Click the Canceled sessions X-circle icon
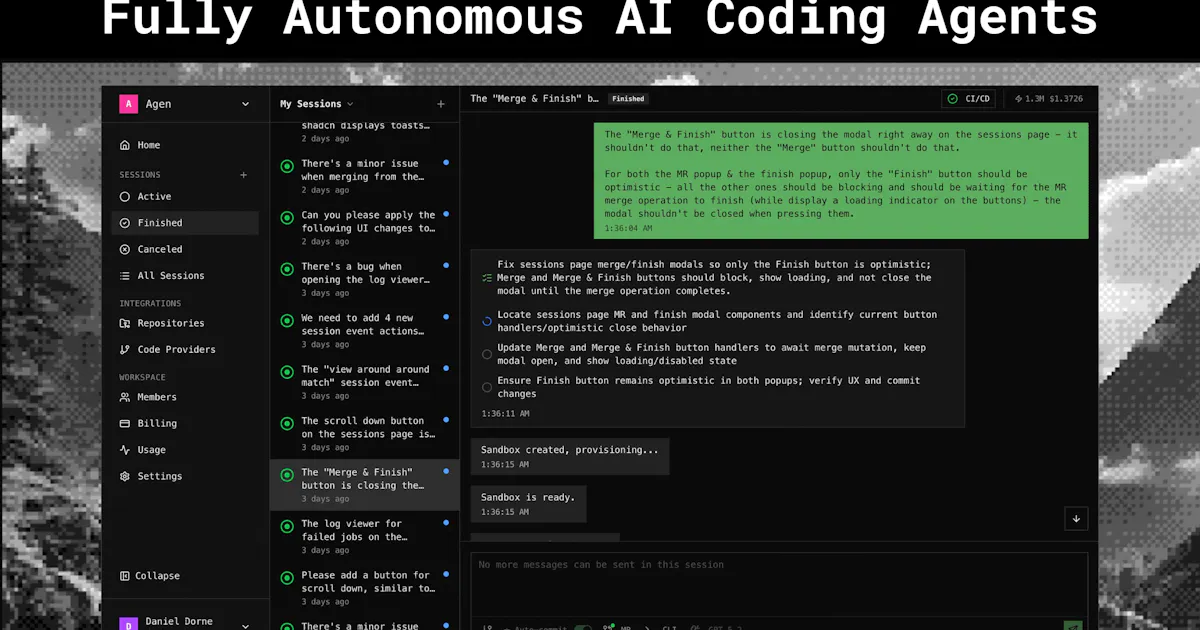Screen dimensions: 1200x630 [125, 249]
